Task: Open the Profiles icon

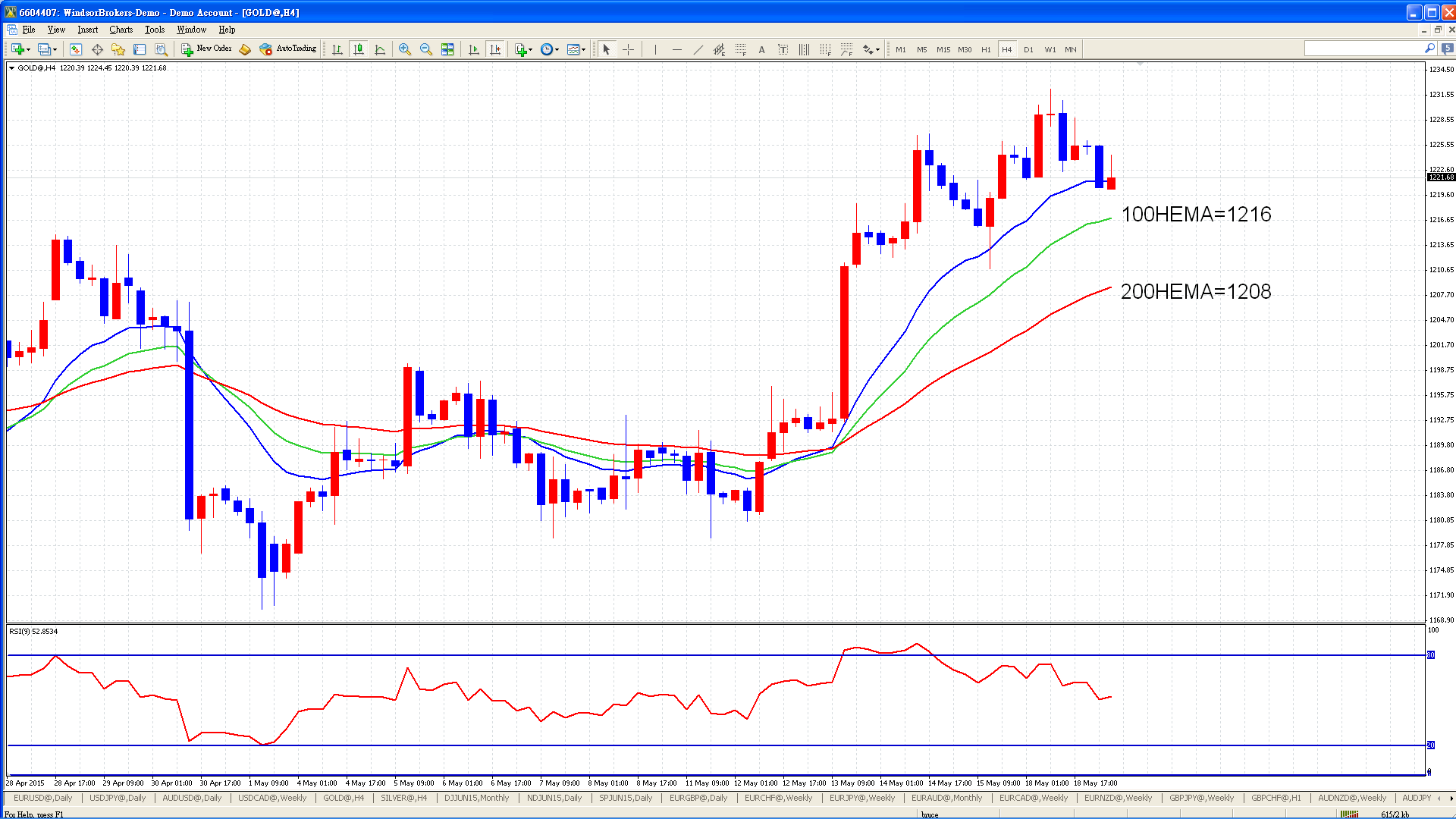Action: tap(44, 49)
